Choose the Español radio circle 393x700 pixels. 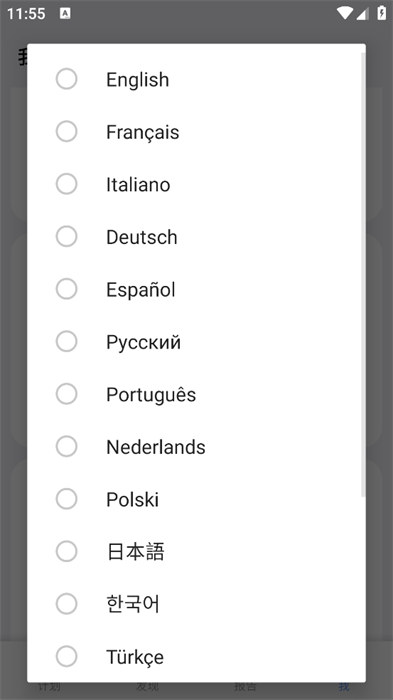click(x=67, y=289)
